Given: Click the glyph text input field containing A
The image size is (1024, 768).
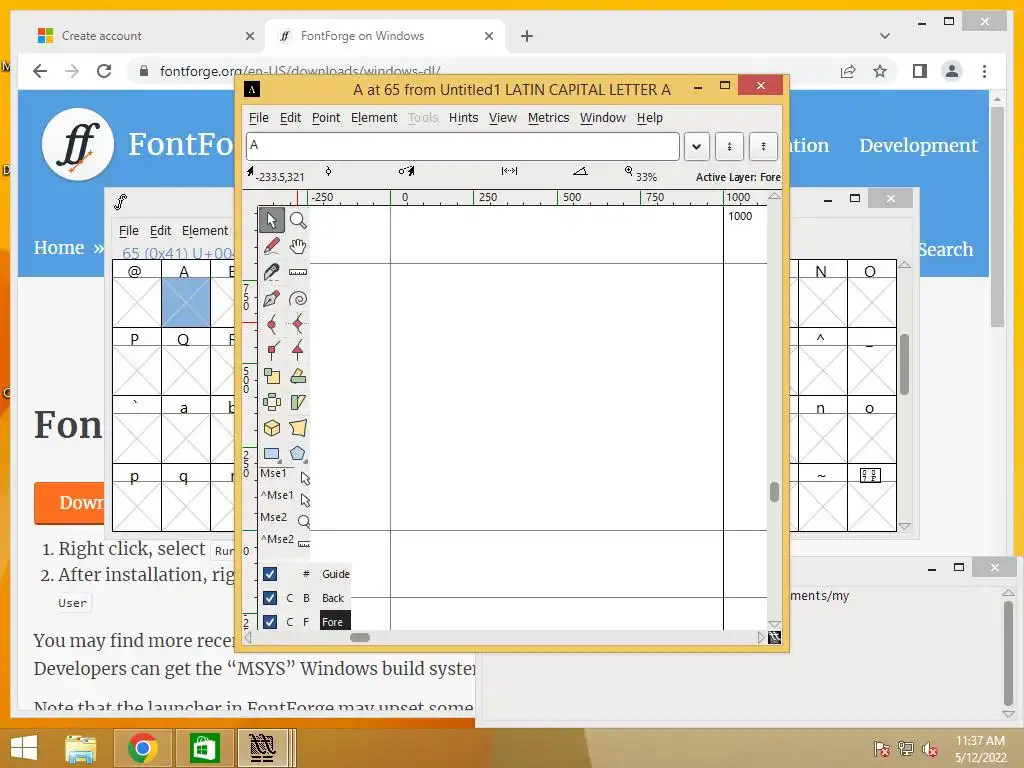Looking at the screenshot, I should click(x=463, y=146).
